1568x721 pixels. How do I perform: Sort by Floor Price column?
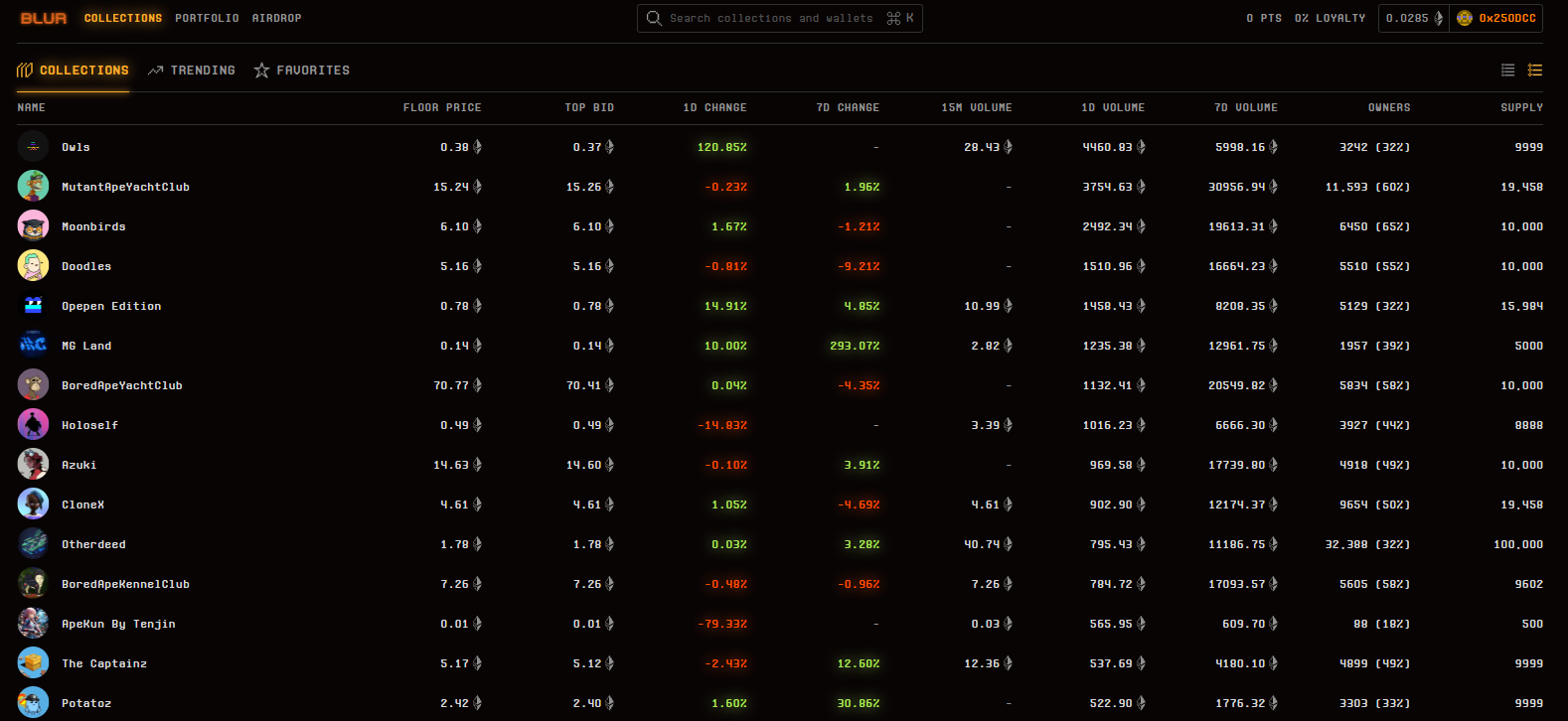[442, 107]
